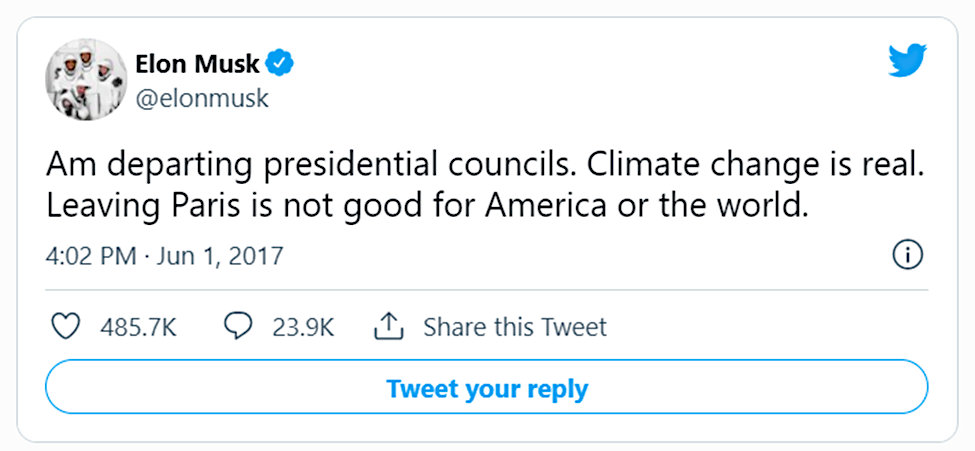Open the Elon Musk display name link
The height and width of the screenshot is (451, 975).
(x=197, y=63)
